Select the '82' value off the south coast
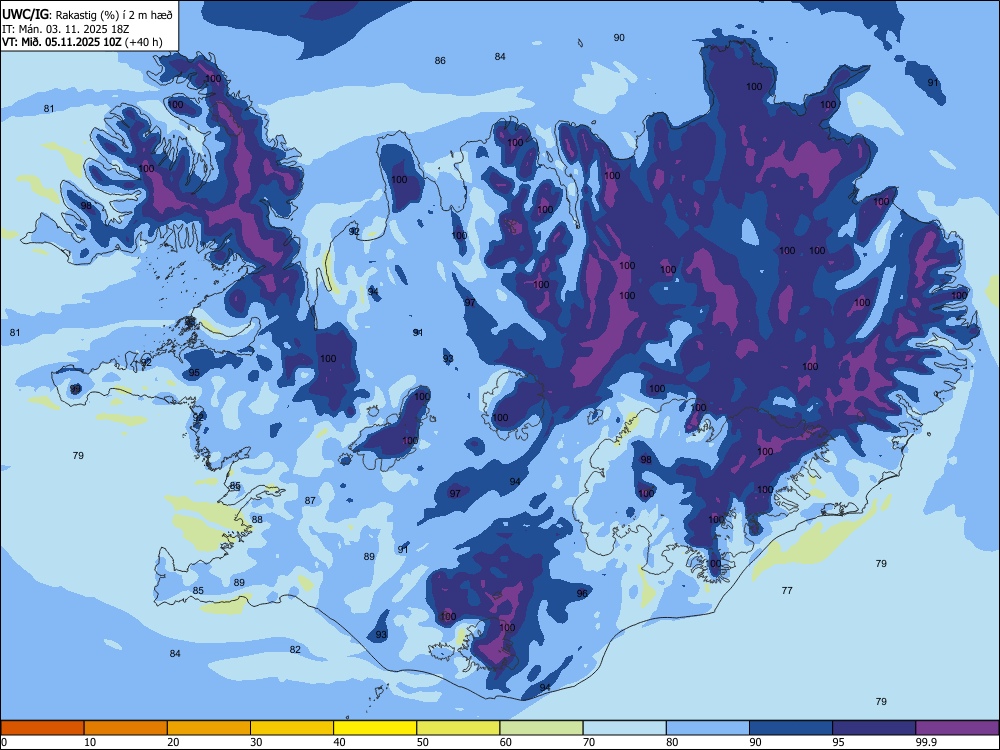The width and height of the screenshot is (1000, 750). (295, 650)
